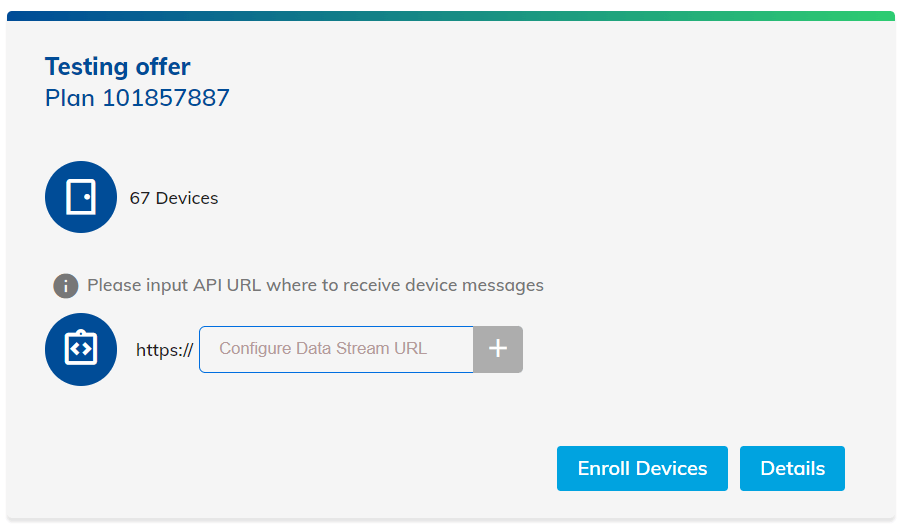Focus the Configure Data Stream URL field
Viewport: 902px width, 529px height.
(336, 349)
